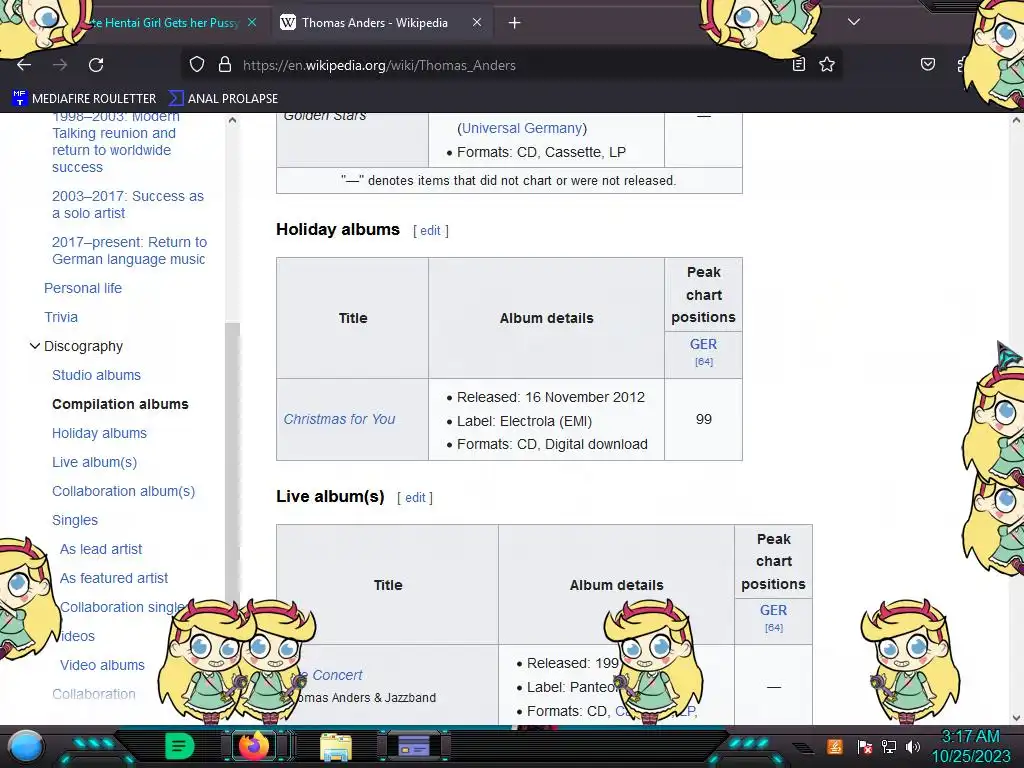This screenshot has height=768, width=1024.
Task: Show the clock and date 3:17 AM
Action: pyautogui.click(x=970, y=746)
